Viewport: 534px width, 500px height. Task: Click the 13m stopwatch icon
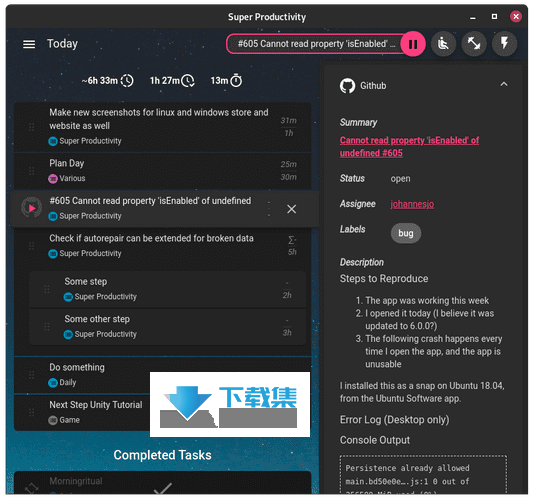pyautogui.click(x=236, y=81)
